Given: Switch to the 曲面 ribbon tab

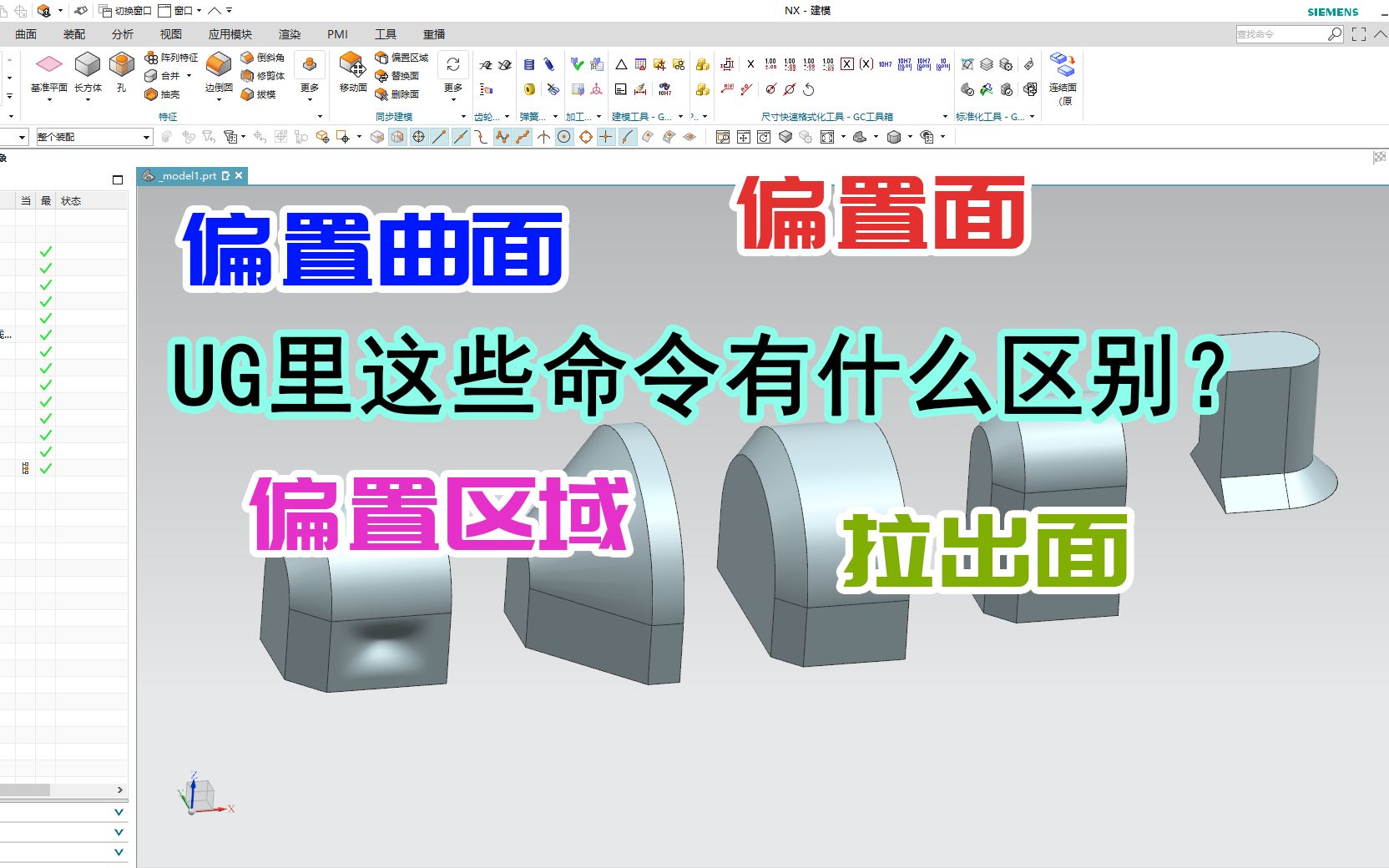Looking at the screenshot, I should 24,34.
